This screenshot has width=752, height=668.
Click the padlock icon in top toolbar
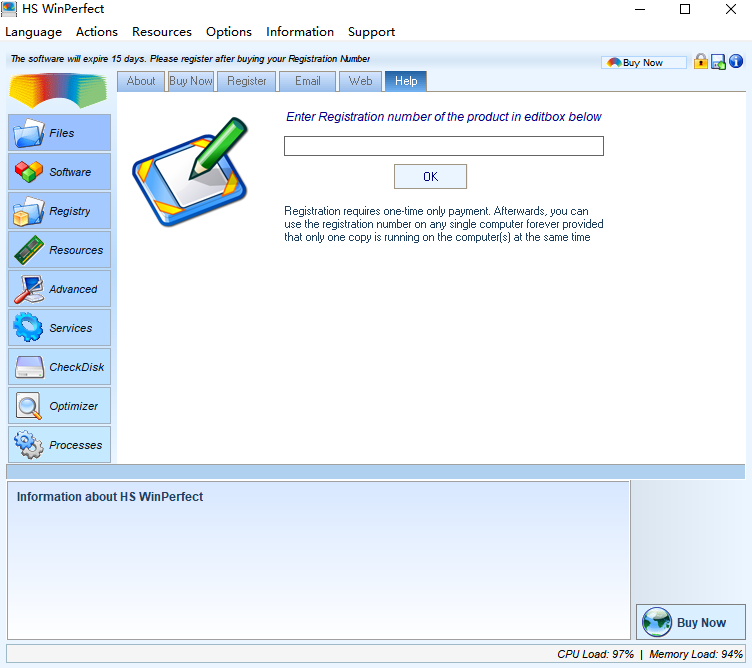701,61
